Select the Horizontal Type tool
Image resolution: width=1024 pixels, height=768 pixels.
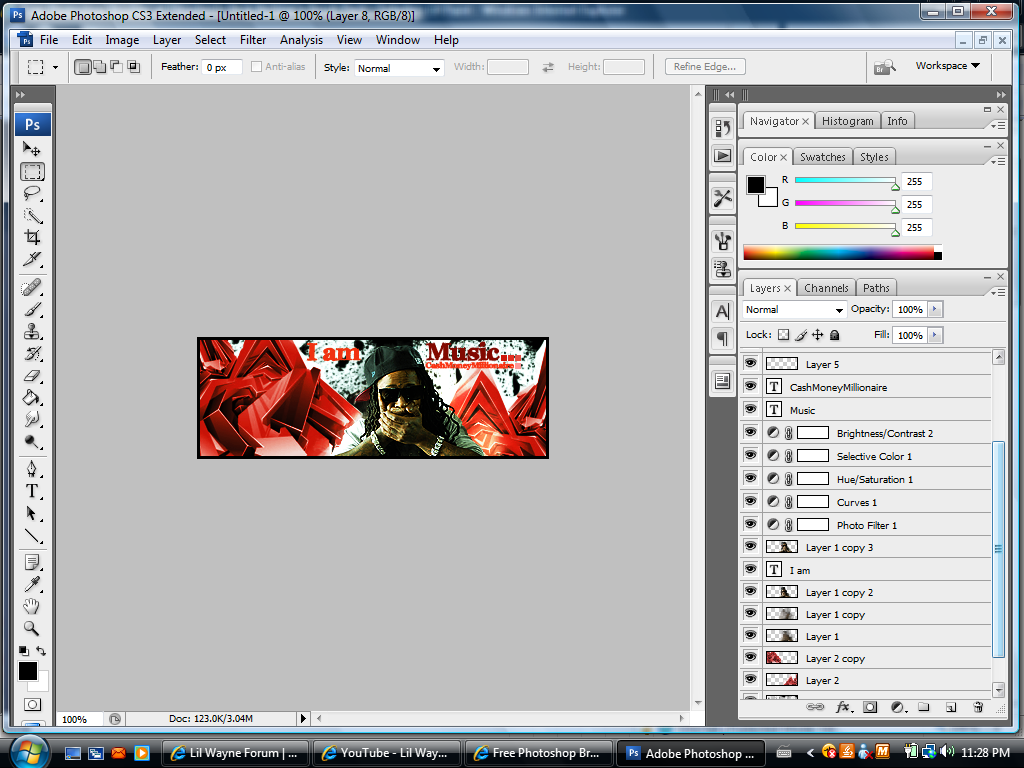tap(31, 491)
